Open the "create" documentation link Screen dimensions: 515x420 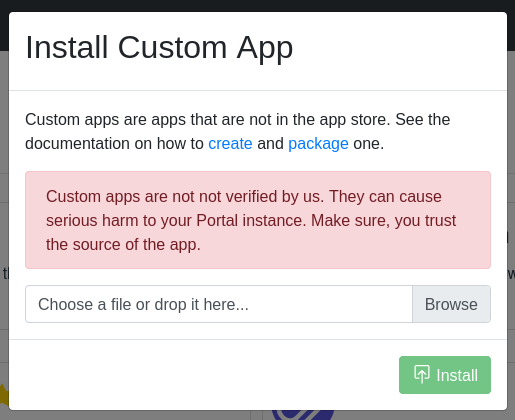(x=230, y=144)
